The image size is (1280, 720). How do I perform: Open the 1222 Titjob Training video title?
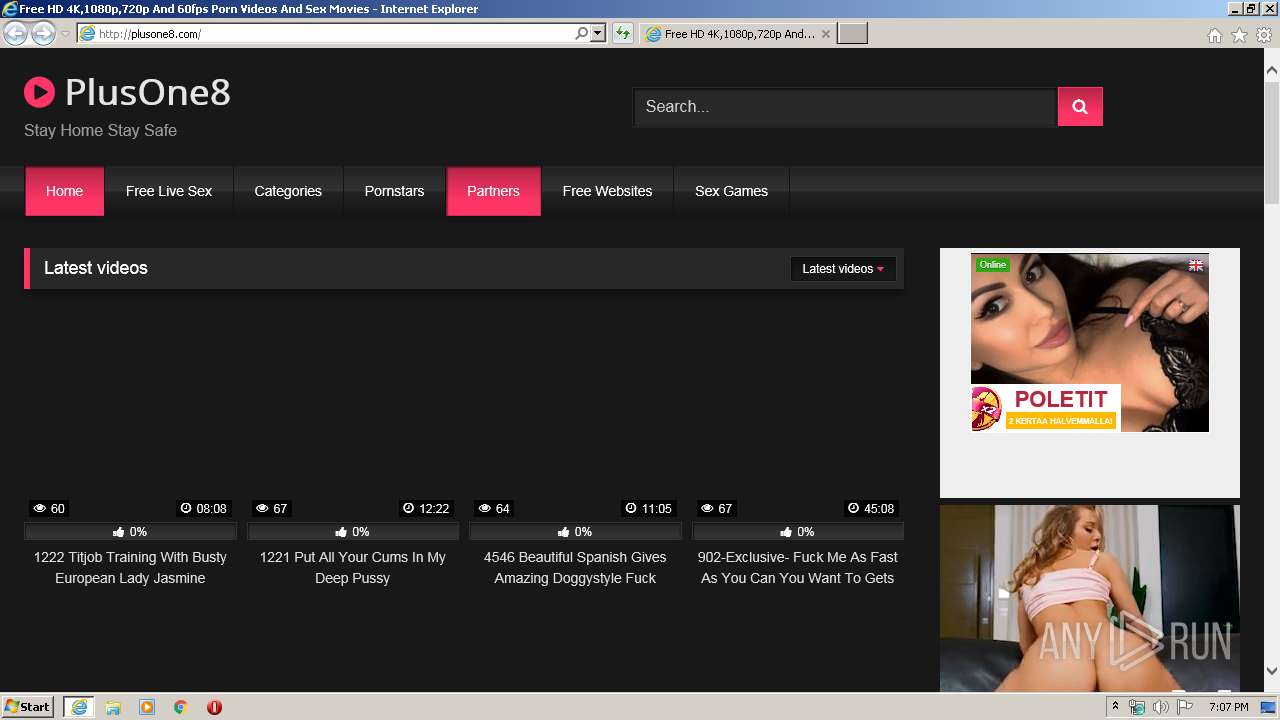pyautogui.click(x=130, y=568)
